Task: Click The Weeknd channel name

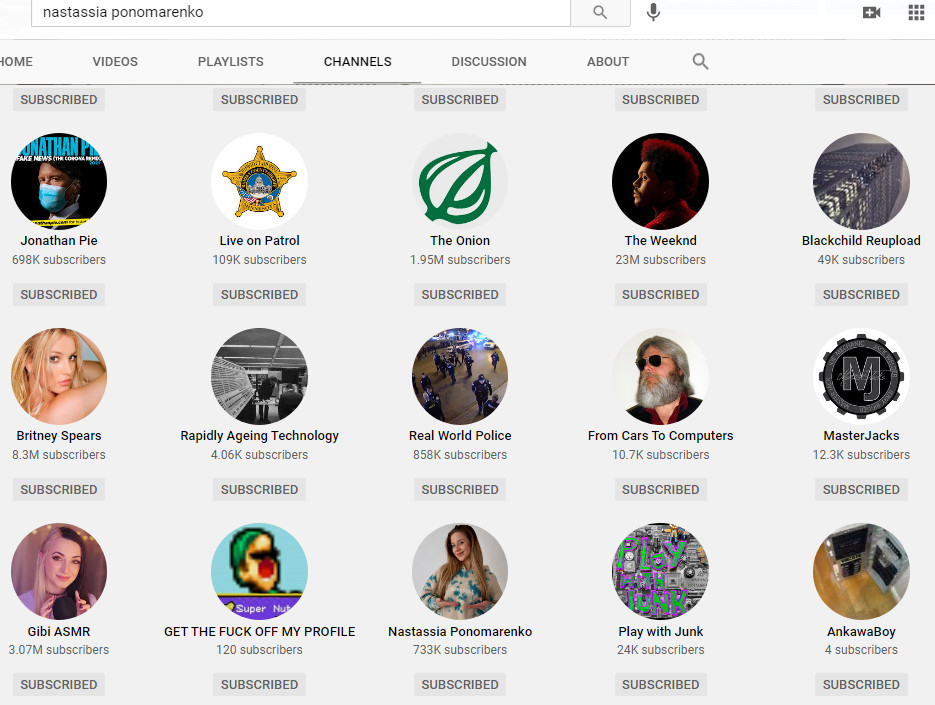Action: (661, 240)
